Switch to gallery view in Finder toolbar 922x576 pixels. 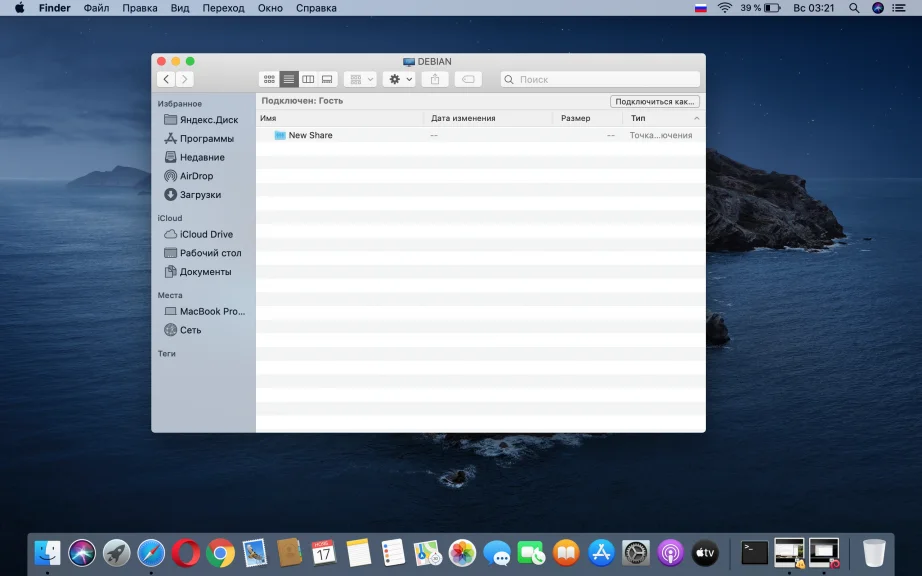pyautogui.click(x=327, y=79)
